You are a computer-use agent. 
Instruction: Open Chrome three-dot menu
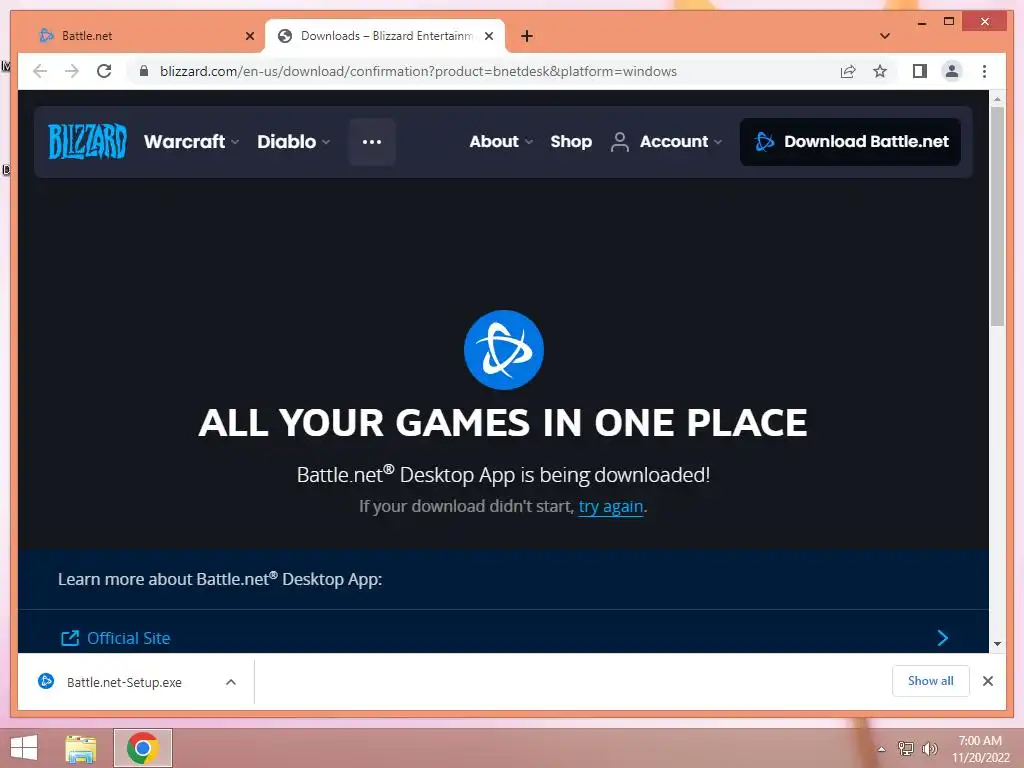coord(984,71)
